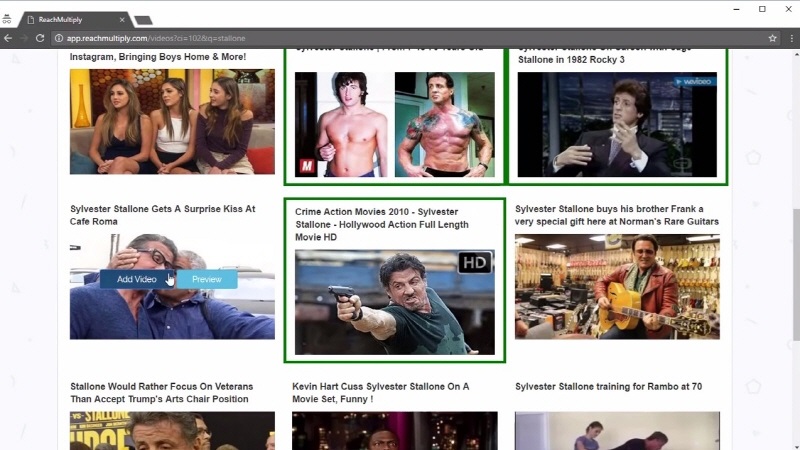The image size is (800, 450).
Task: Open the Chrome three-dot menu
Action: (791, 38)
